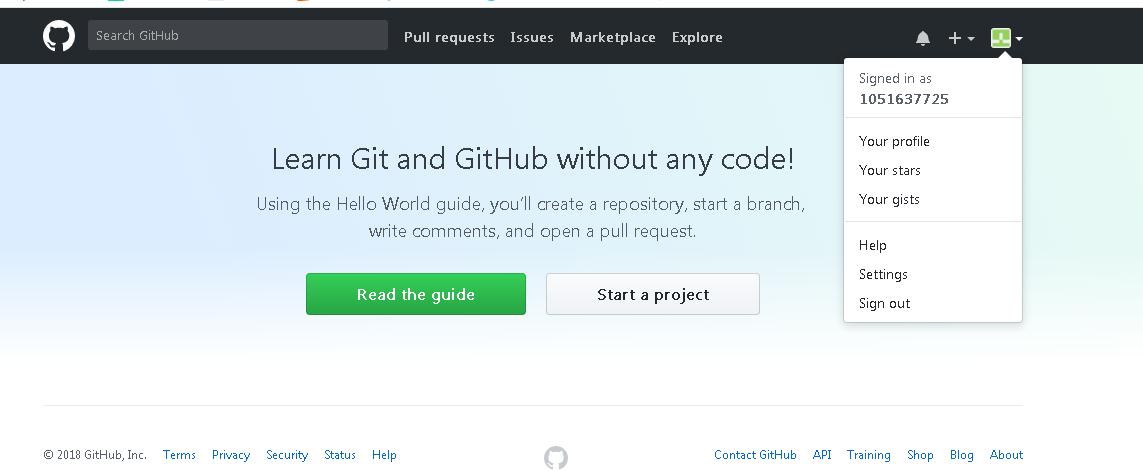Open Marketplace from the top navigation
This screenshot has height=471, width=1143.
613,37
